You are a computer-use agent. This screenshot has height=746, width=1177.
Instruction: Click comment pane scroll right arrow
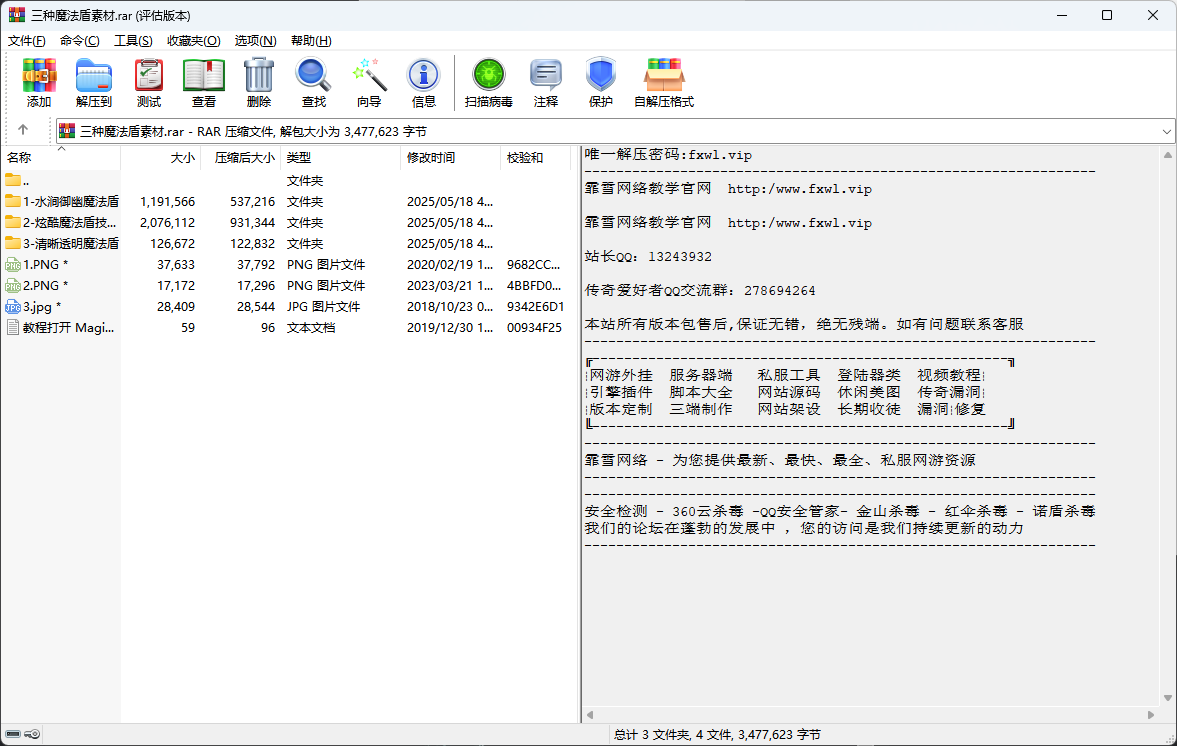coord(1151,715)
